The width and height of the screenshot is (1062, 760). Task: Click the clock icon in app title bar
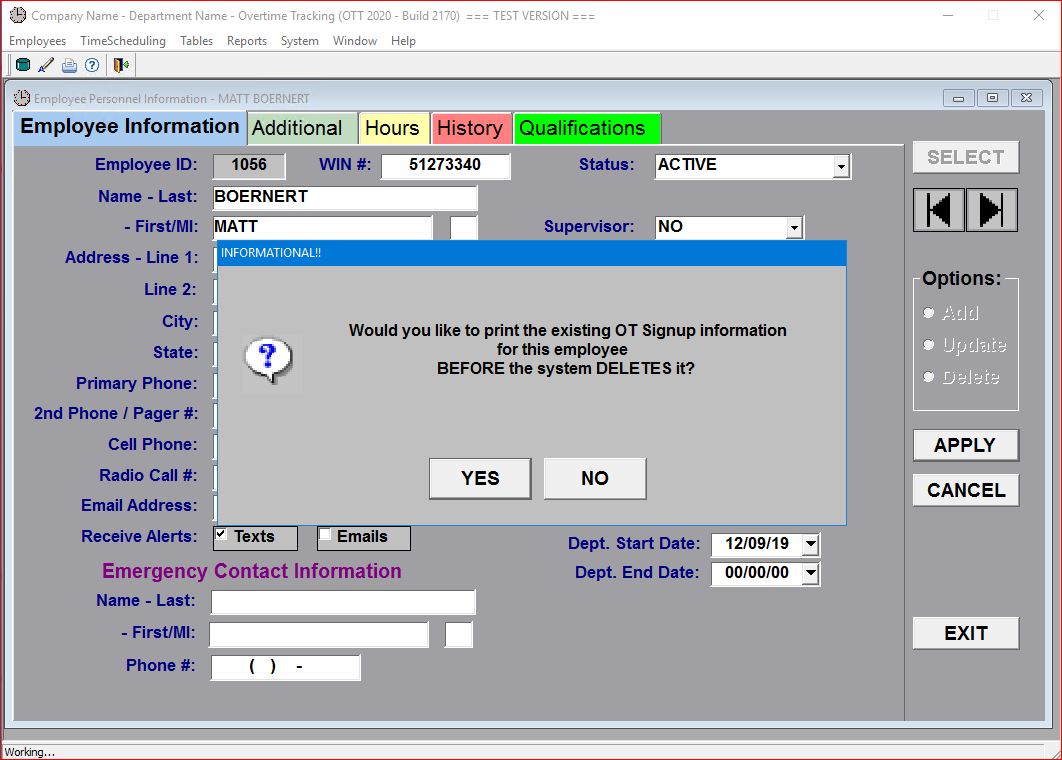pos(18,15)
